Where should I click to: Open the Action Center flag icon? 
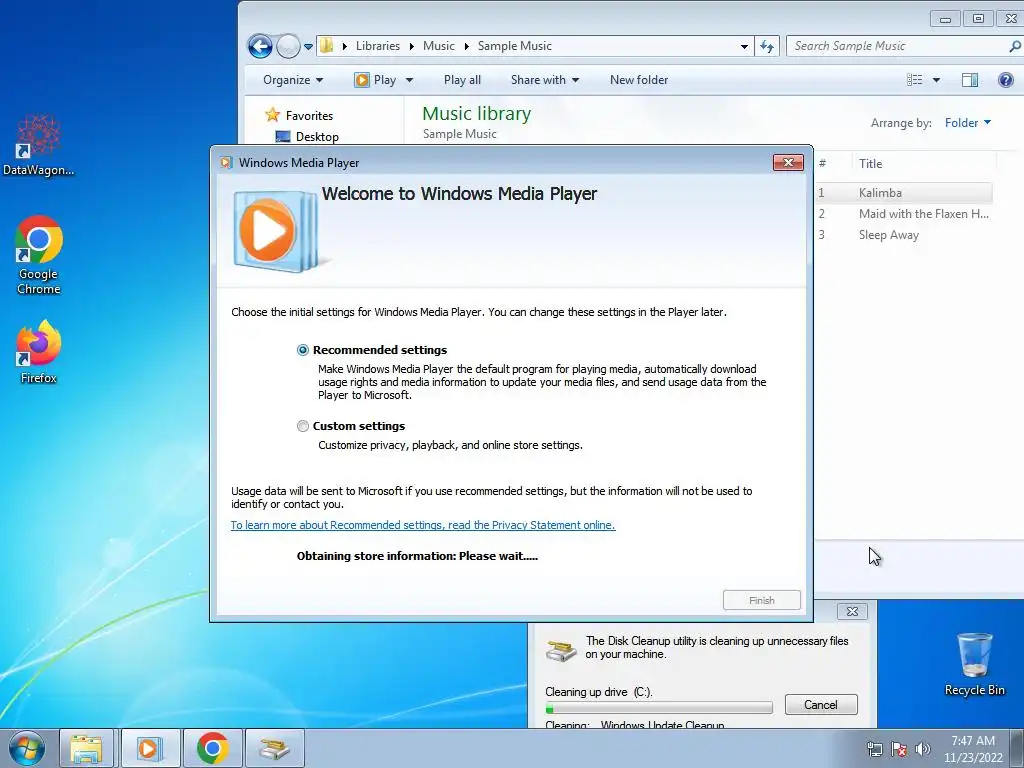click(899, 749)
